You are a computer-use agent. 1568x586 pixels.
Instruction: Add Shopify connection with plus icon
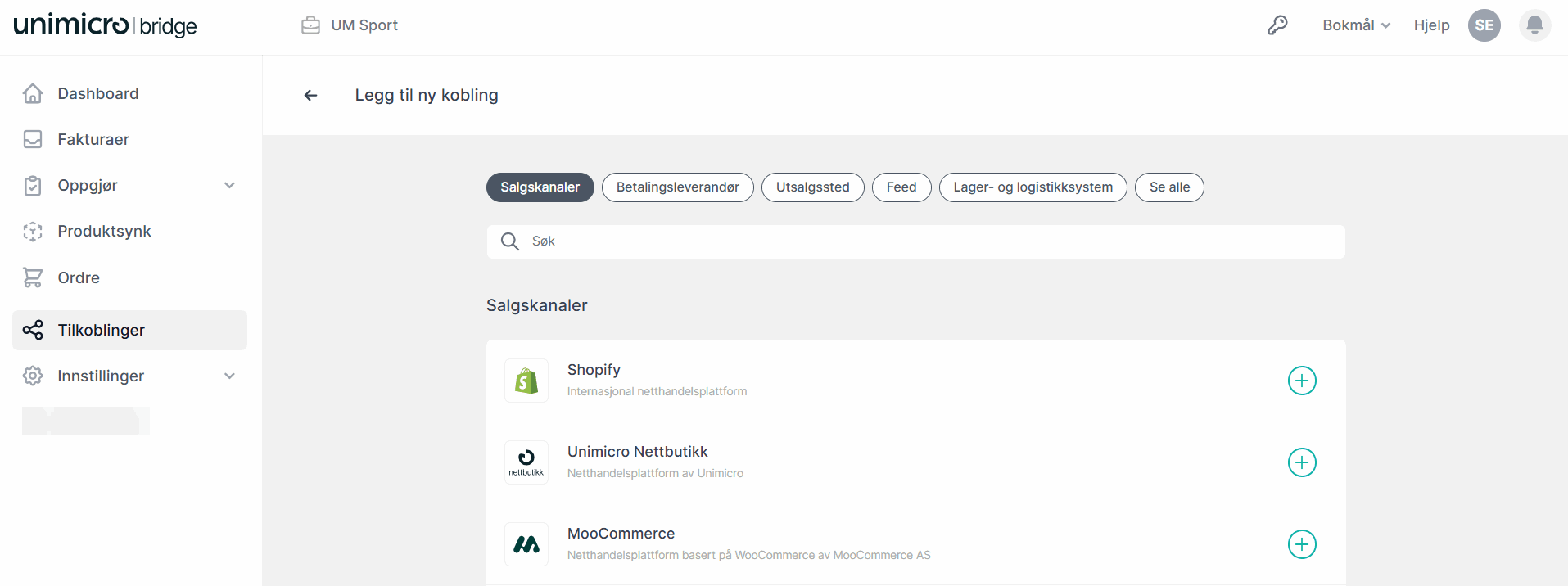[x=1301, y=381]
